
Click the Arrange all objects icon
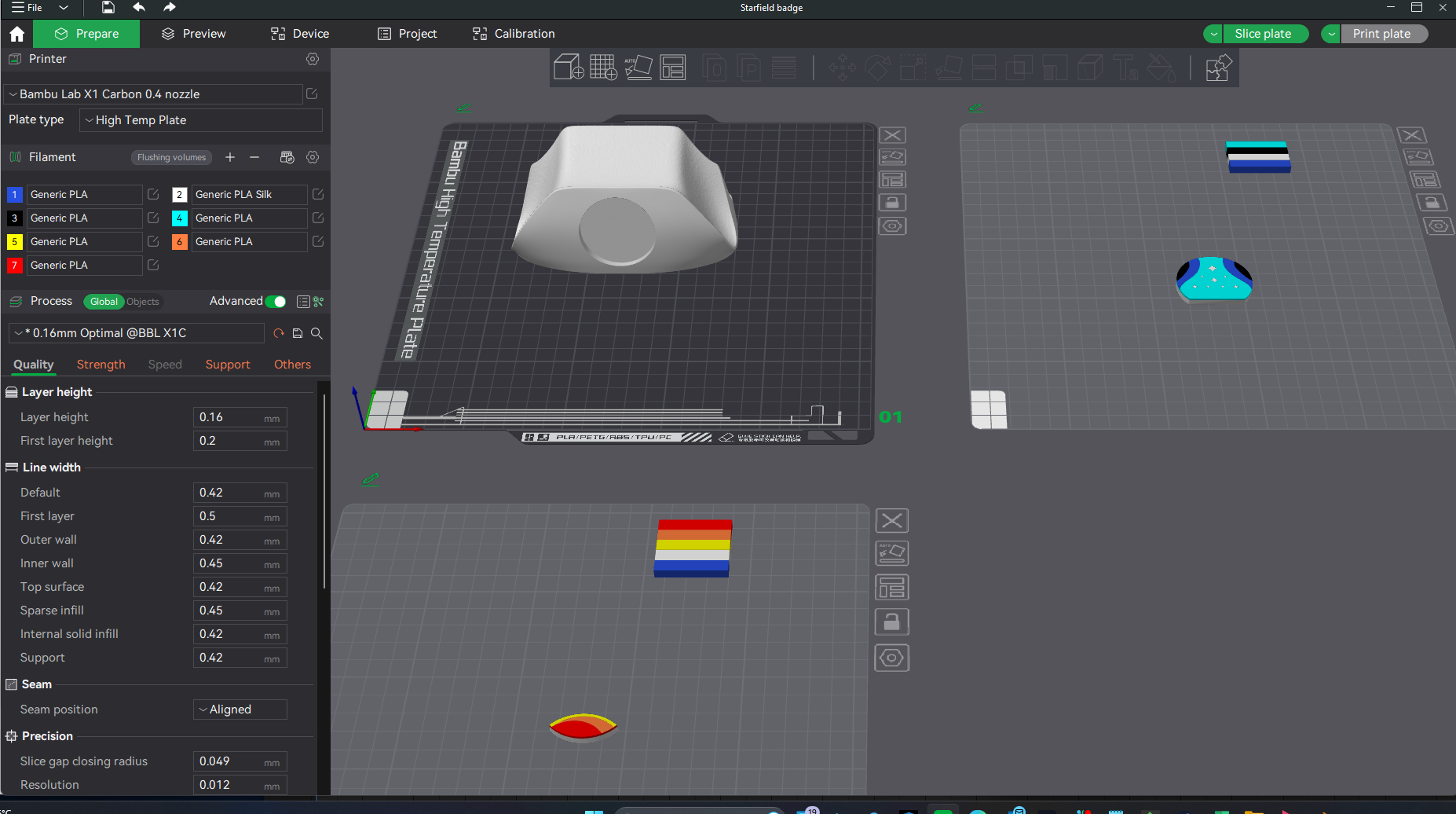coord(673,68)
